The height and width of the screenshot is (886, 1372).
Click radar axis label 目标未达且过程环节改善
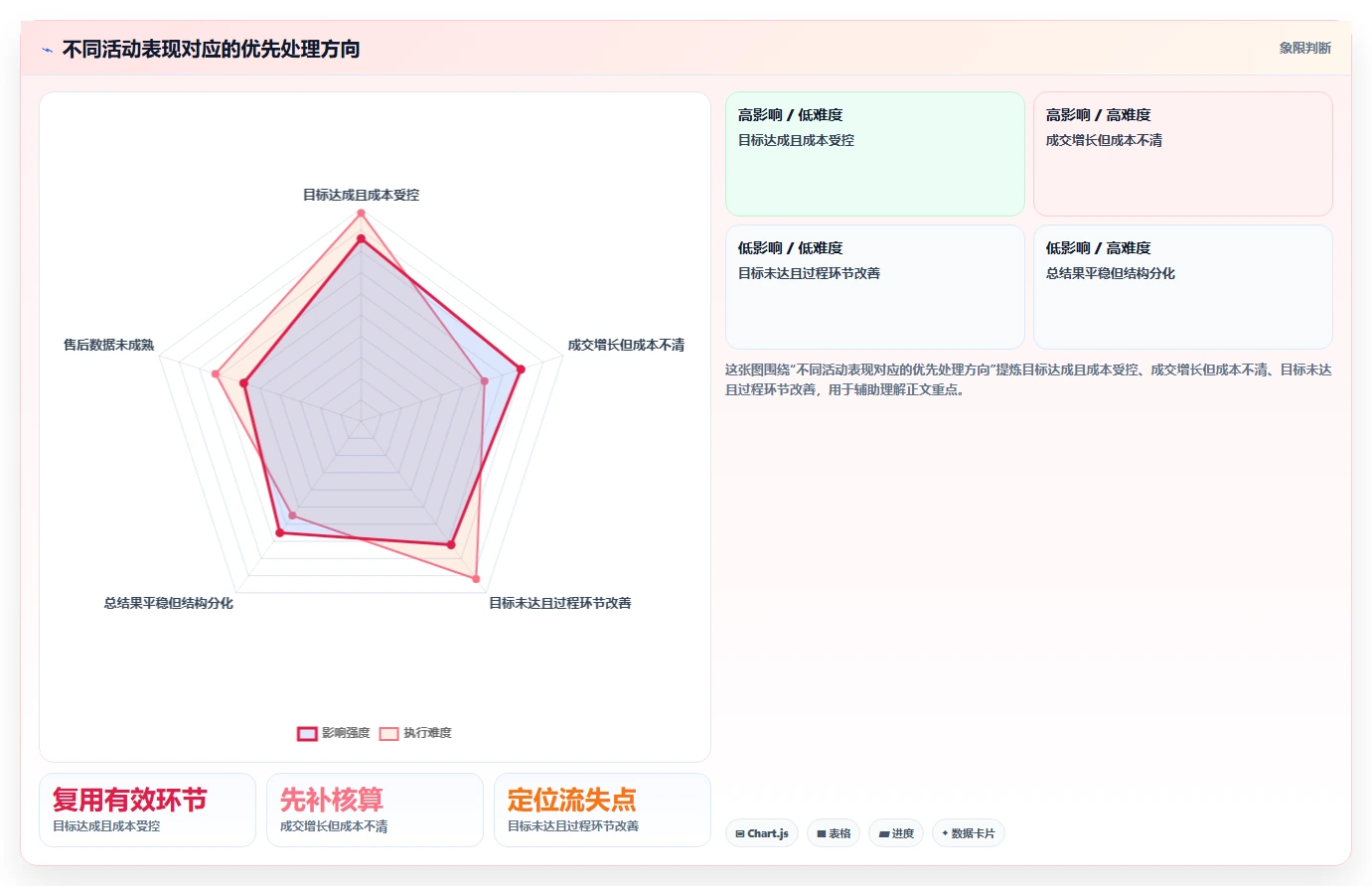560,603
